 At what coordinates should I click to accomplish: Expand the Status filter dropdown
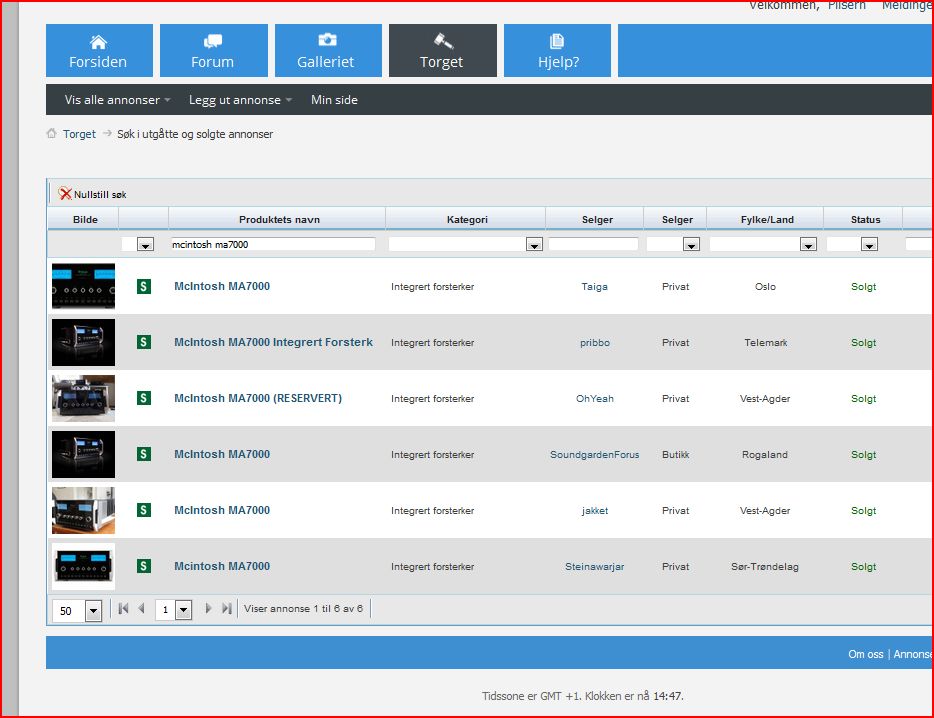click(869, 244)
